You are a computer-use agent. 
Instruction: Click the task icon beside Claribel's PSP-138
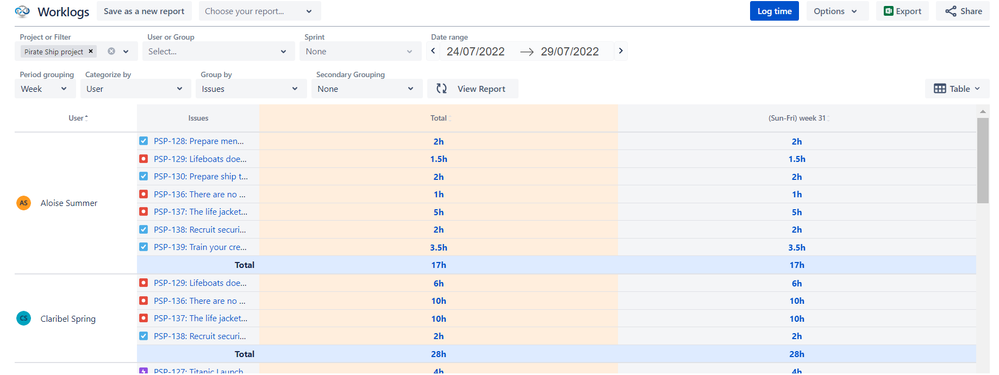pyautogui.click(x=143, y=336)
